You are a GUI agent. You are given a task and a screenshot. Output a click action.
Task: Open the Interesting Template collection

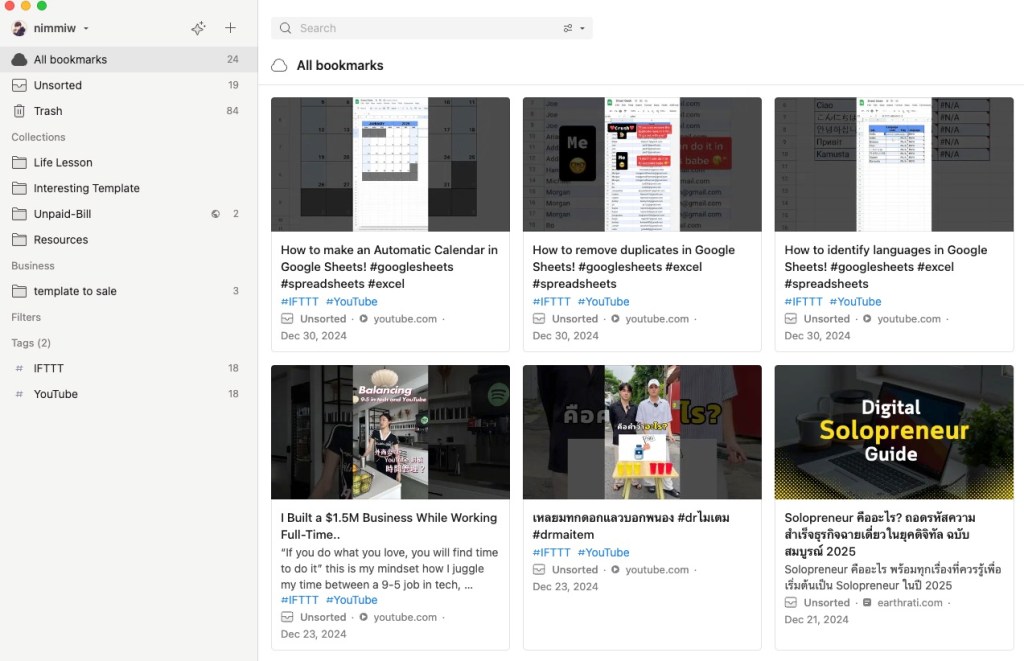129,188
